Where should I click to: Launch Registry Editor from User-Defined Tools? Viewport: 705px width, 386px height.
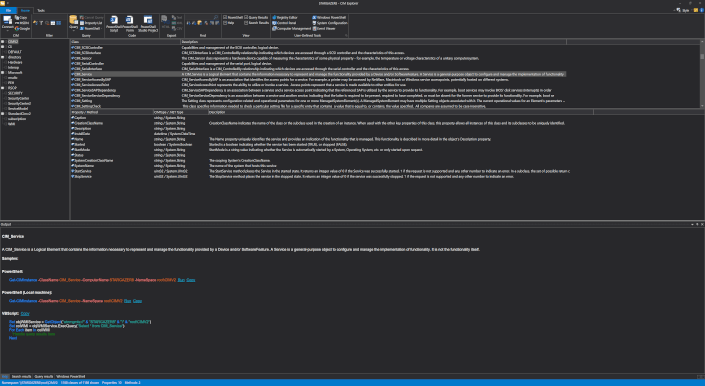click(x=285, y=18)
